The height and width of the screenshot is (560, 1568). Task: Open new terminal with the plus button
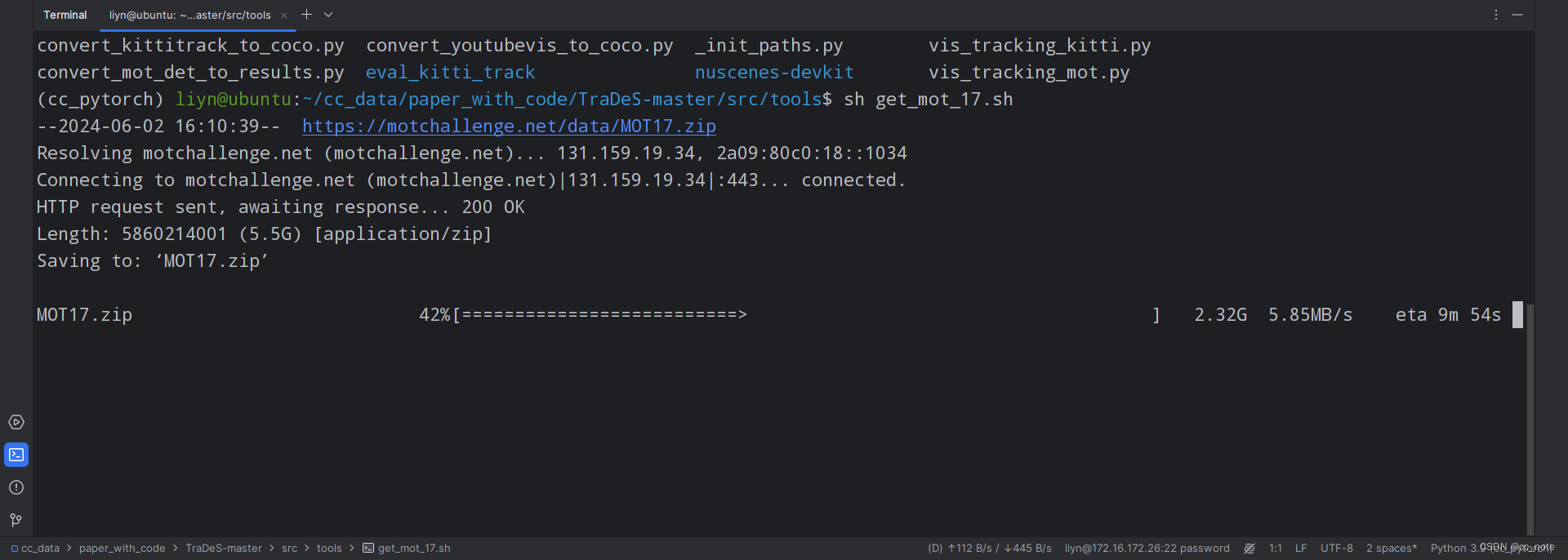point(306,14)
